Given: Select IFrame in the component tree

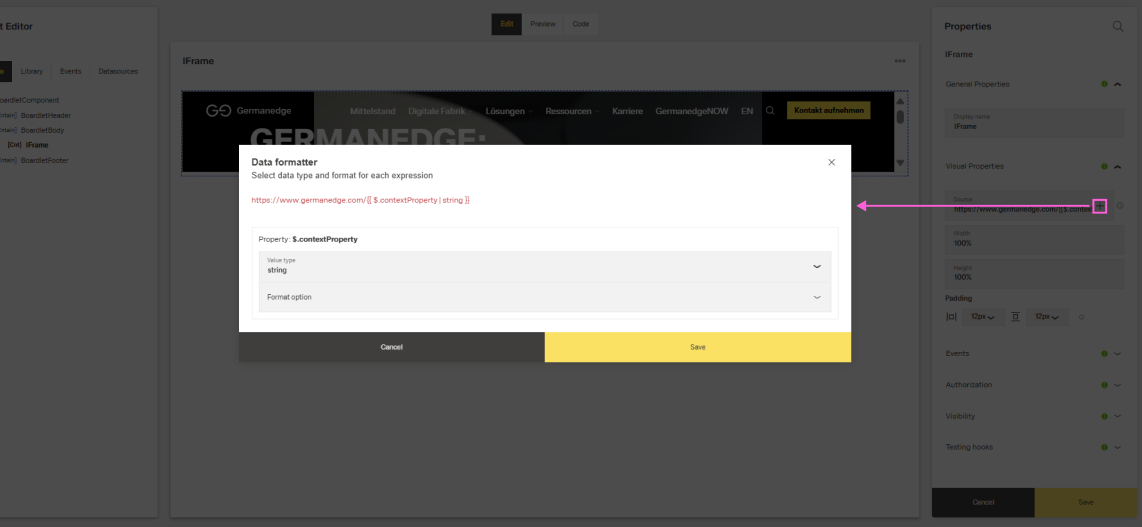Looking at the screenshot, I should point(36,145).
